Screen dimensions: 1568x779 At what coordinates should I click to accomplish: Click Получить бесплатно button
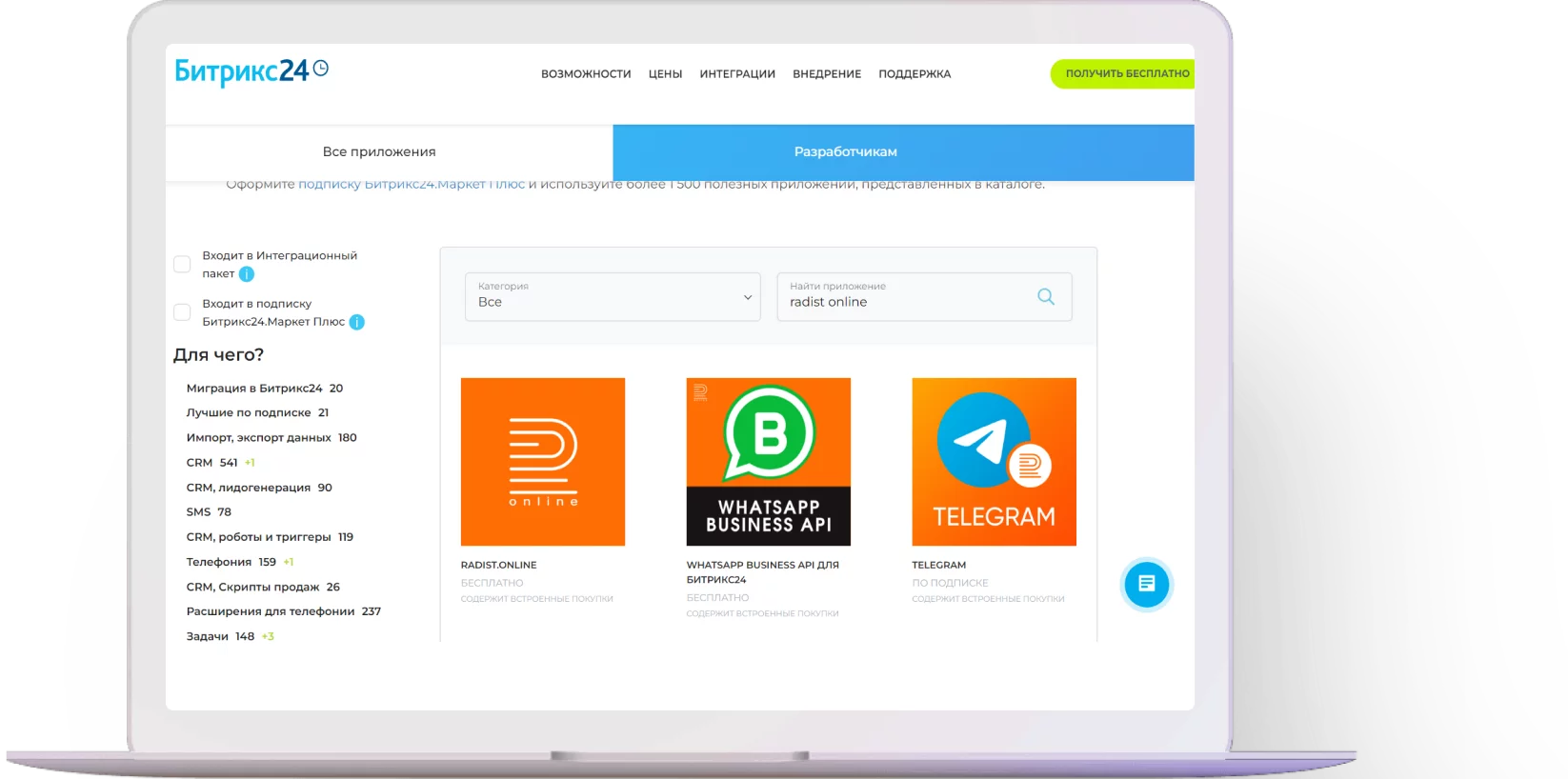[x=1123, y=73]
